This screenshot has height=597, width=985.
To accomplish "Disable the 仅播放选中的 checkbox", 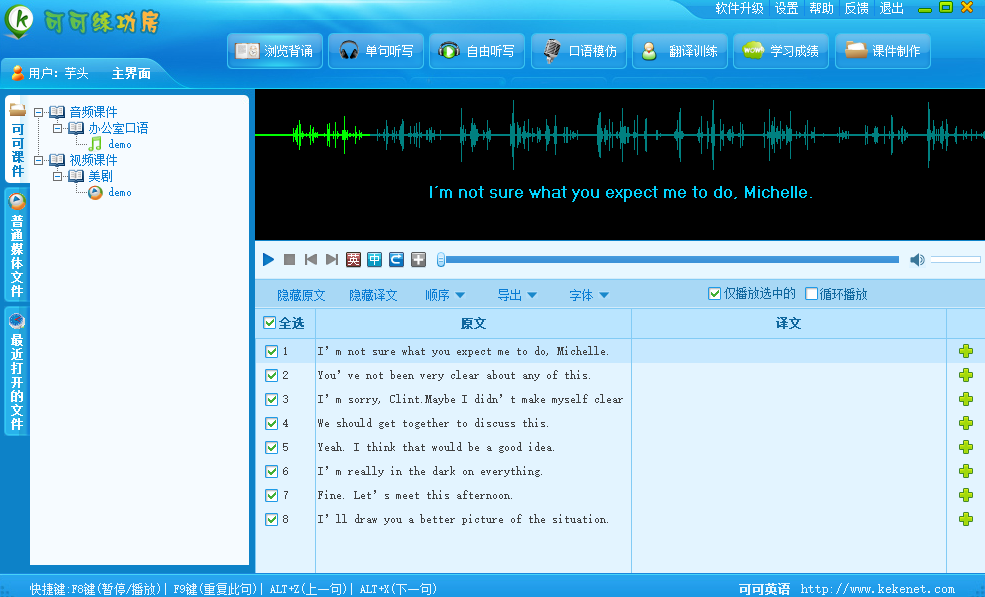I will click(714, 294).
